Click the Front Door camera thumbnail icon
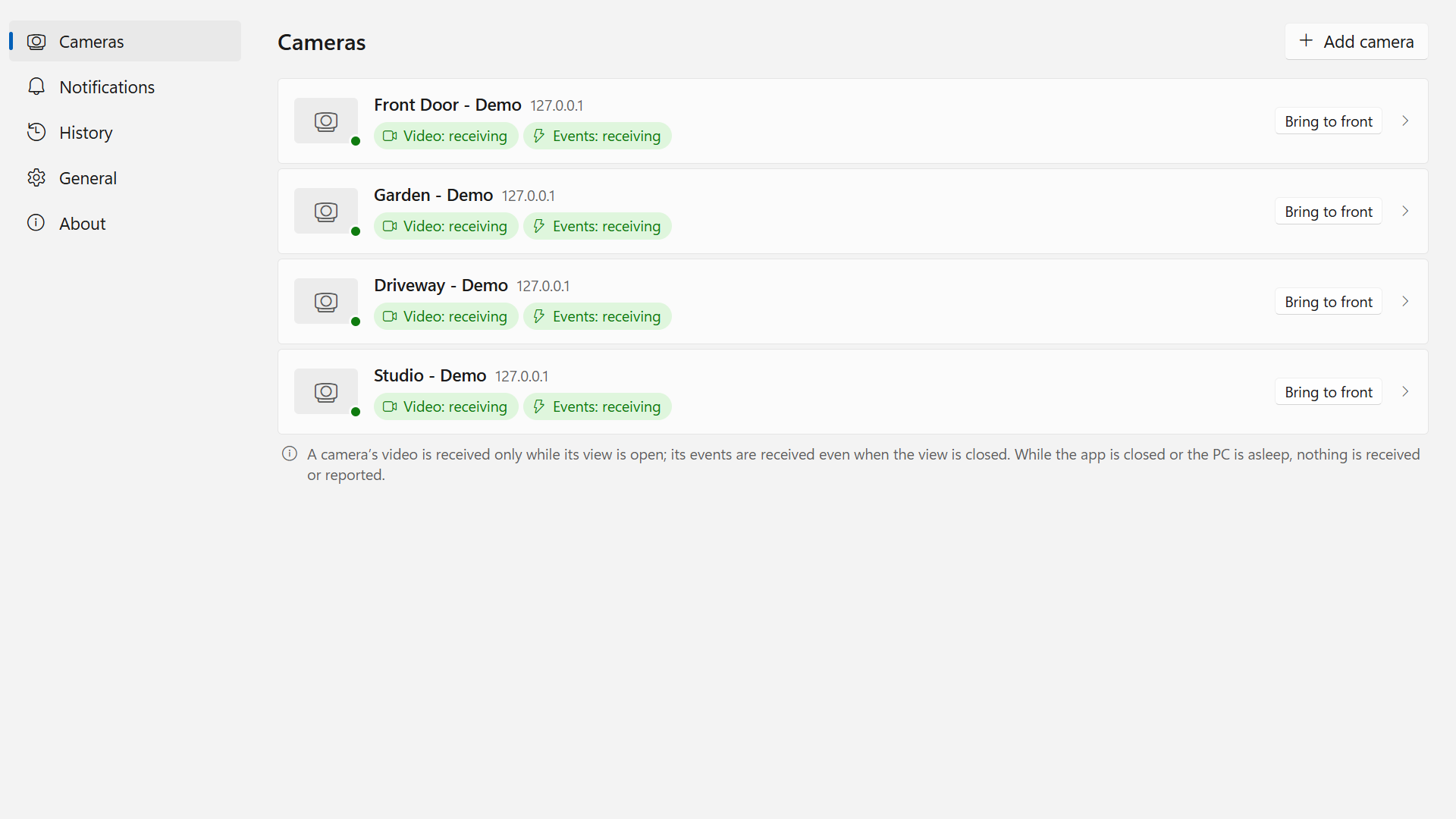The height and width of the screenshot is (819, 1456). pos(326,121)
